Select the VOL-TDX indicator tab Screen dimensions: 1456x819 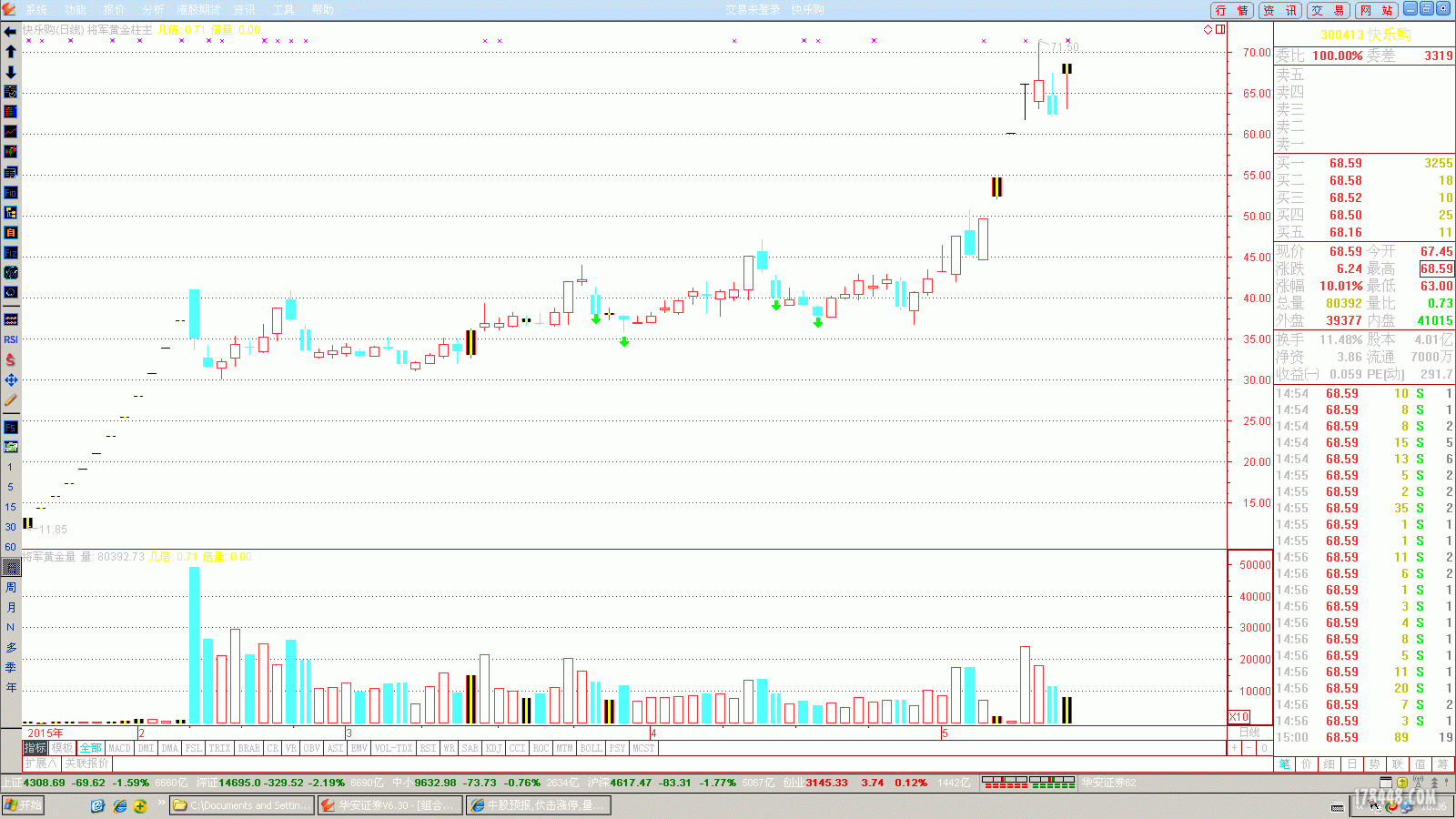394,748
